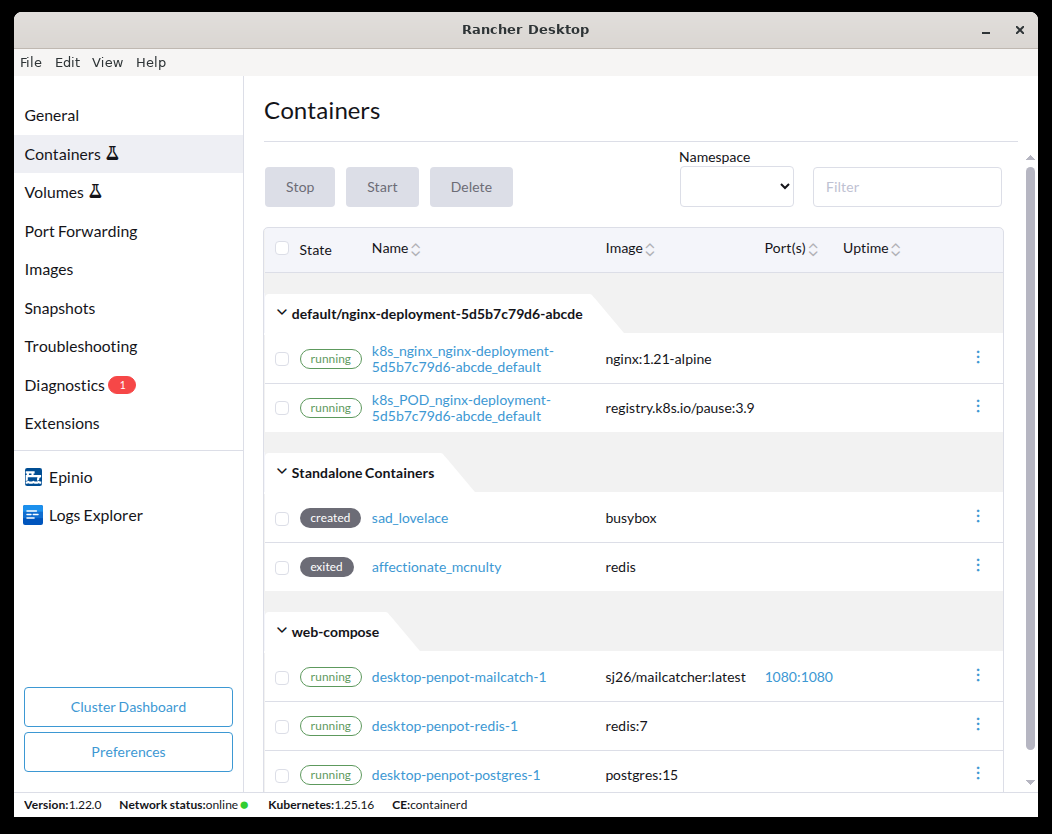Click the Logs Explorer sidebar icon
The image size is (1052, 834).
click(31, 515)
